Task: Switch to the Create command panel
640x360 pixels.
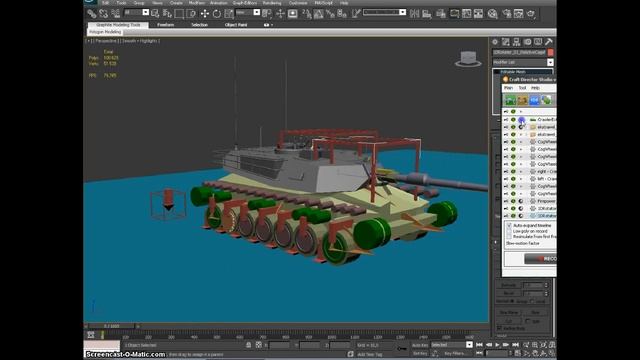Action: 495,42
